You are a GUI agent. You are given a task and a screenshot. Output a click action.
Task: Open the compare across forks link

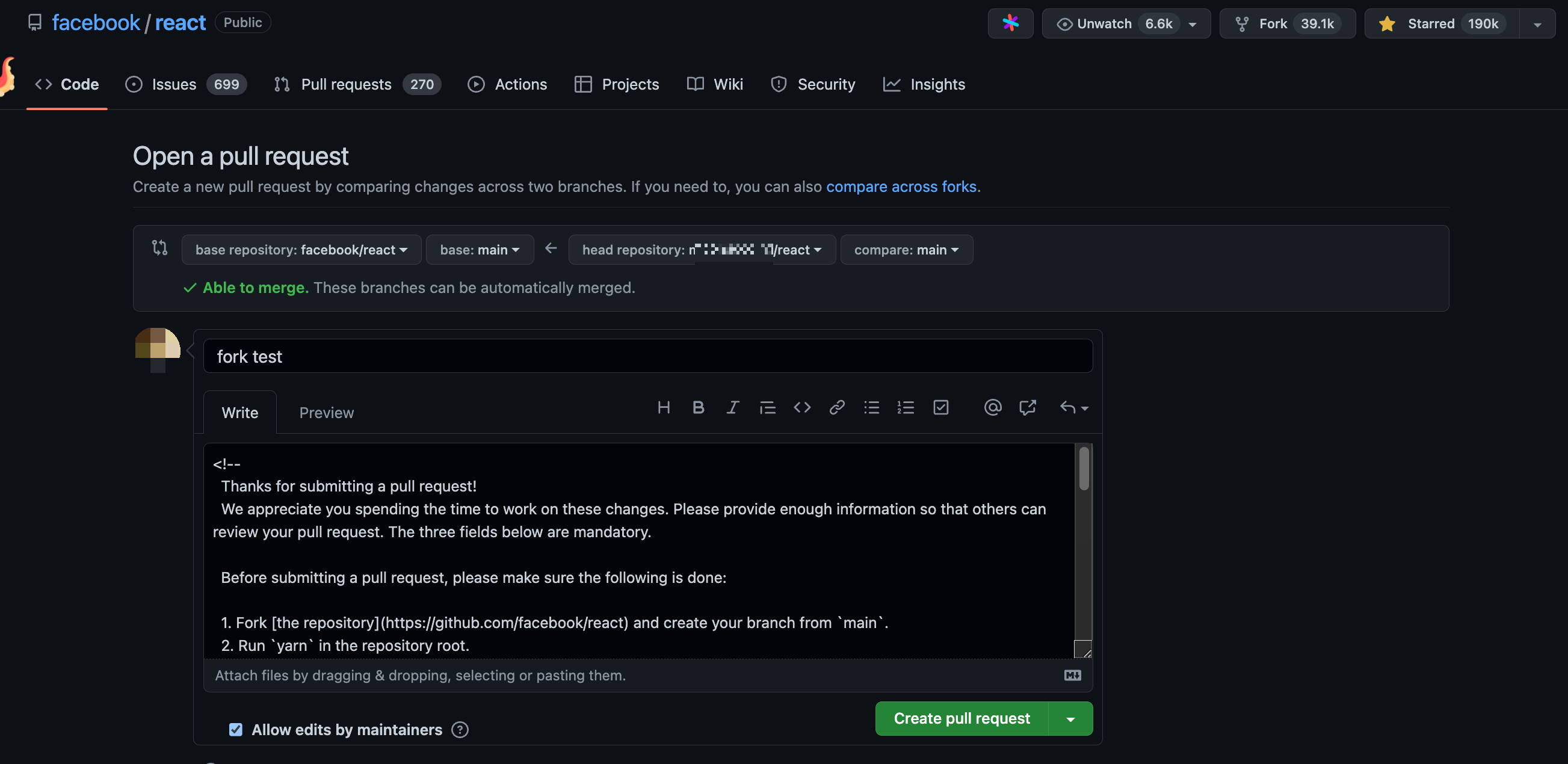point(901,186)
